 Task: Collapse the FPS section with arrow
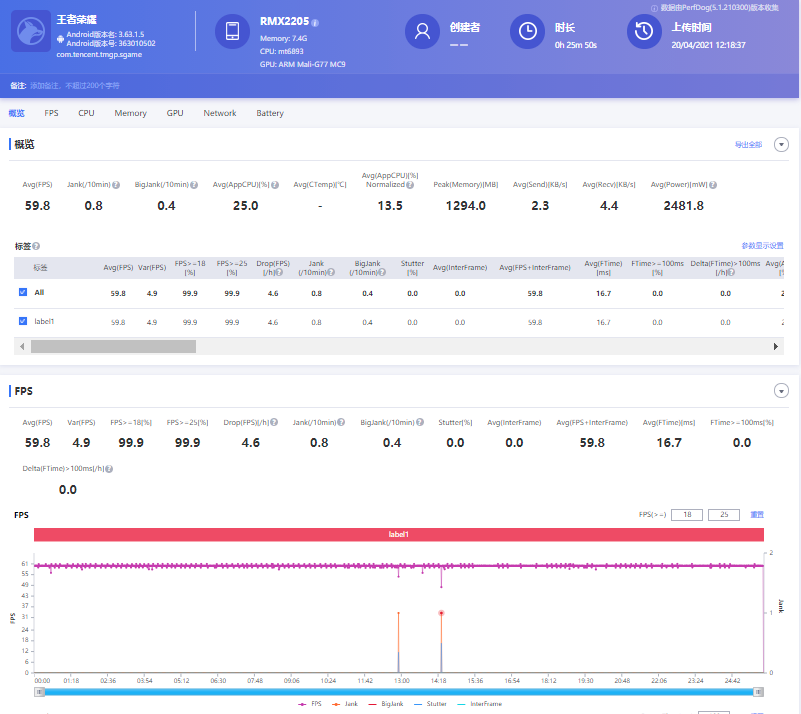(781, 391)
